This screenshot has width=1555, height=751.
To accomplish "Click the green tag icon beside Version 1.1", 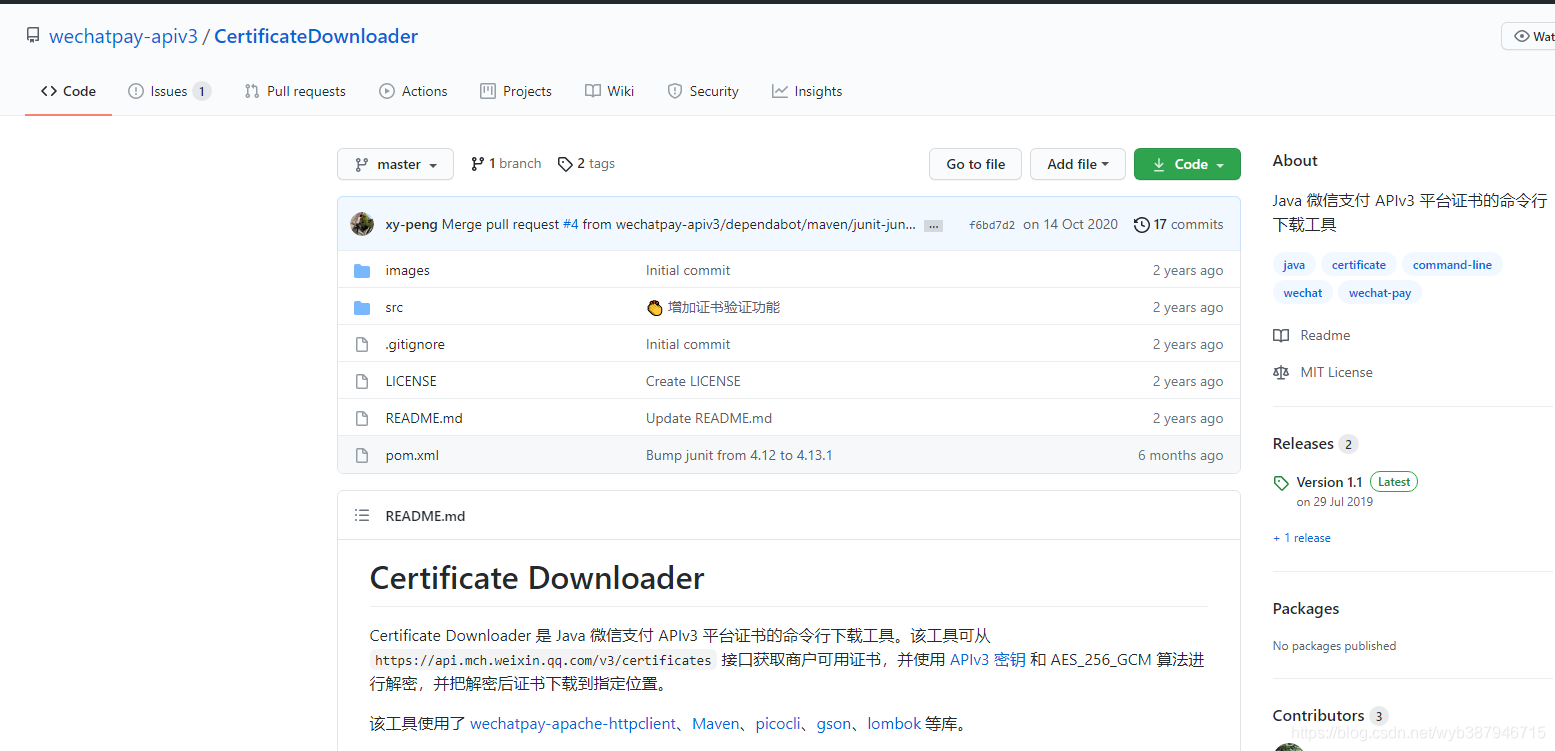I will pyautogui.click(x=1281, y=483).
